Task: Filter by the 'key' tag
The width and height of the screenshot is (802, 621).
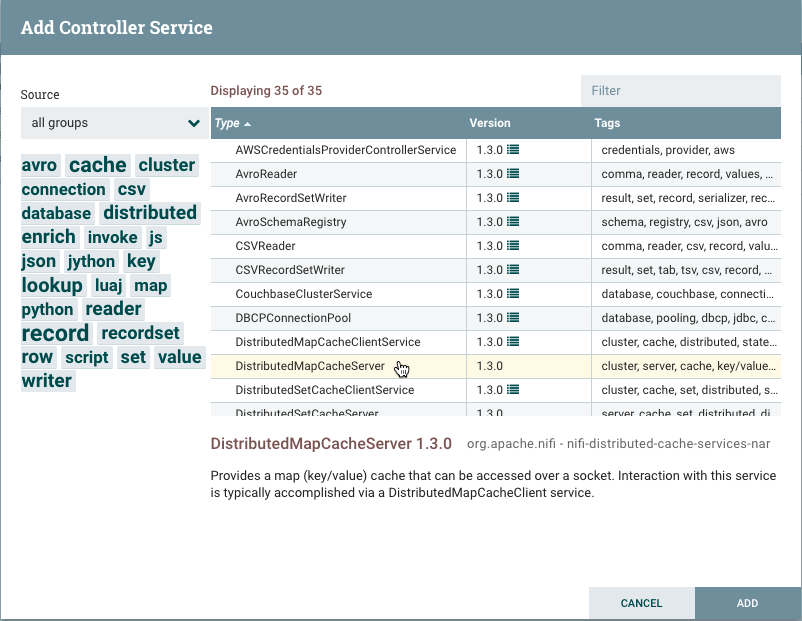Action: 141,261
